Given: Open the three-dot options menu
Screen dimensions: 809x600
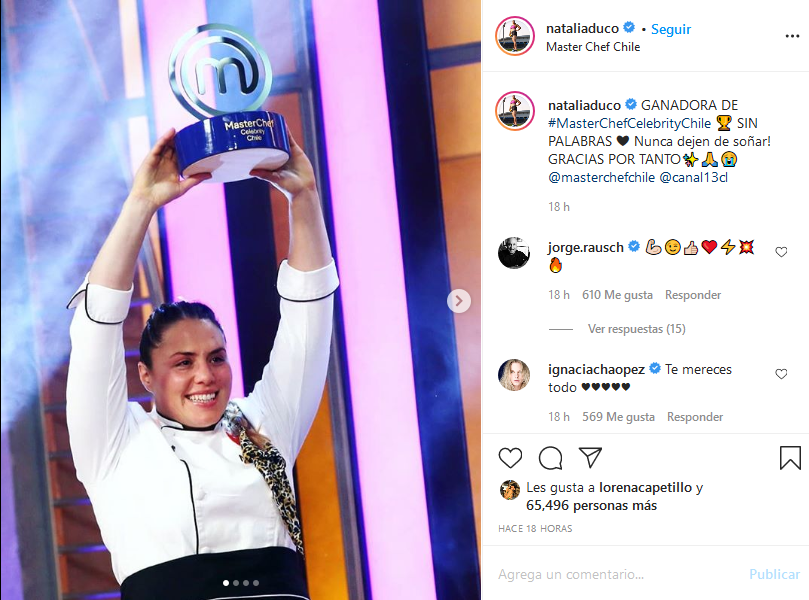Looking at the screenshot, I should coord(792,36).
